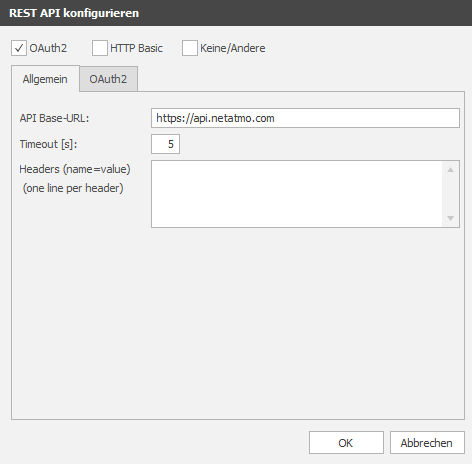Cancel with the Abbrechen button
Image resolution: width=472 pixels, height=464 pixels.
coord(427,443)
